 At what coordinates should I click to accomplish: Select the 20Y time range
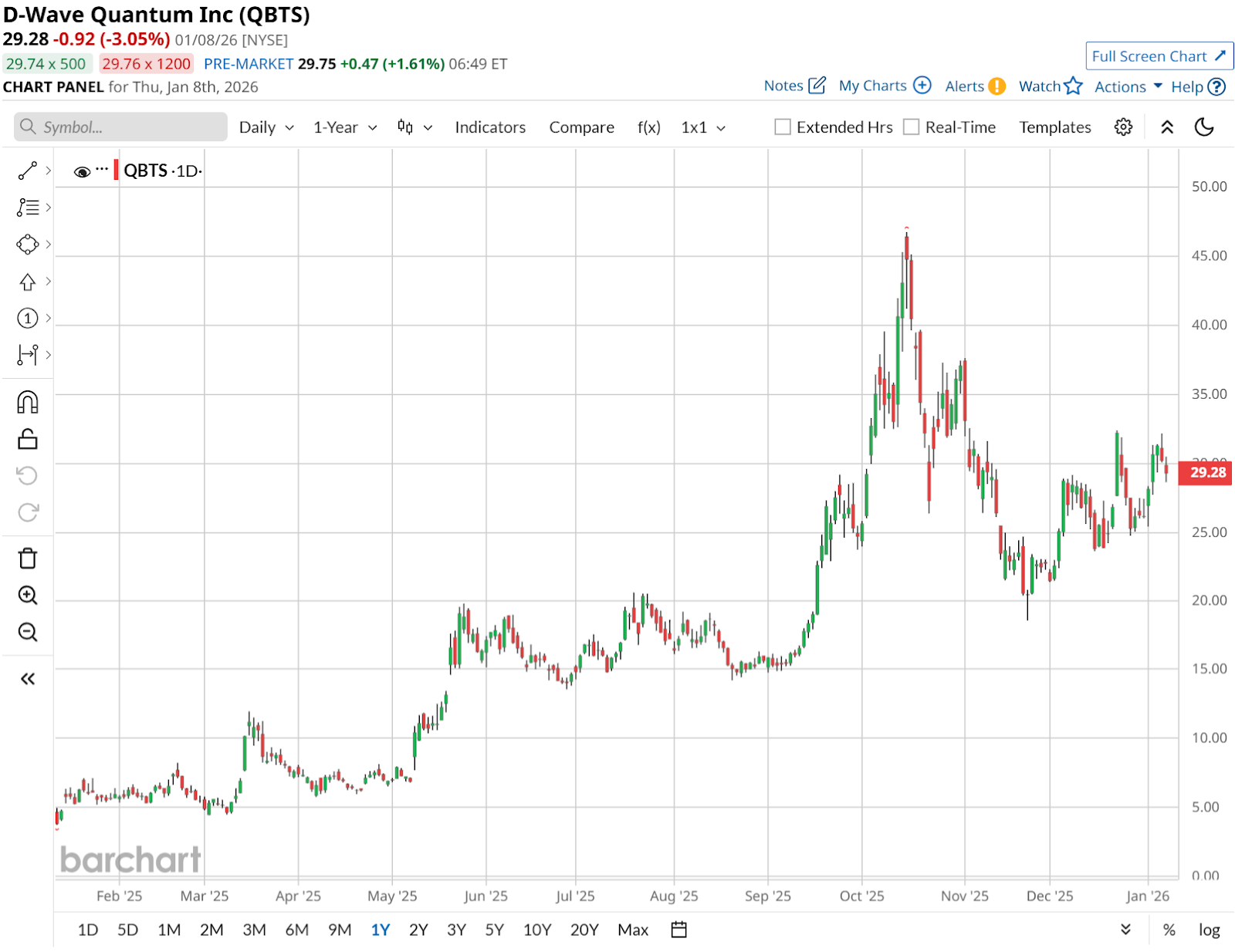pos(584,930)
